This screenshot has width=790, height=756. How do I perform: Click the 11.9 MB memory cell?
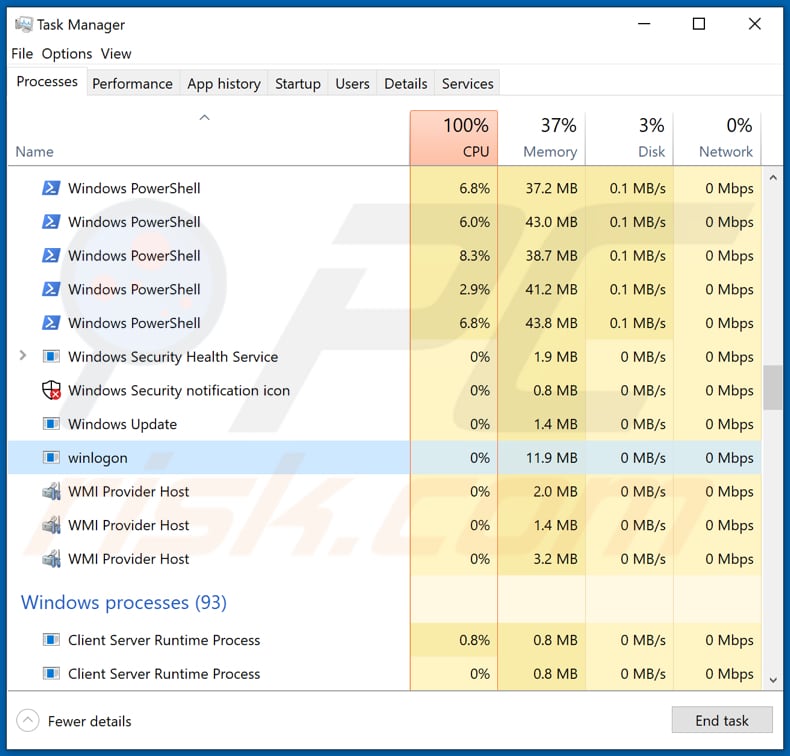pyautogui.click(x=542, y=458)
